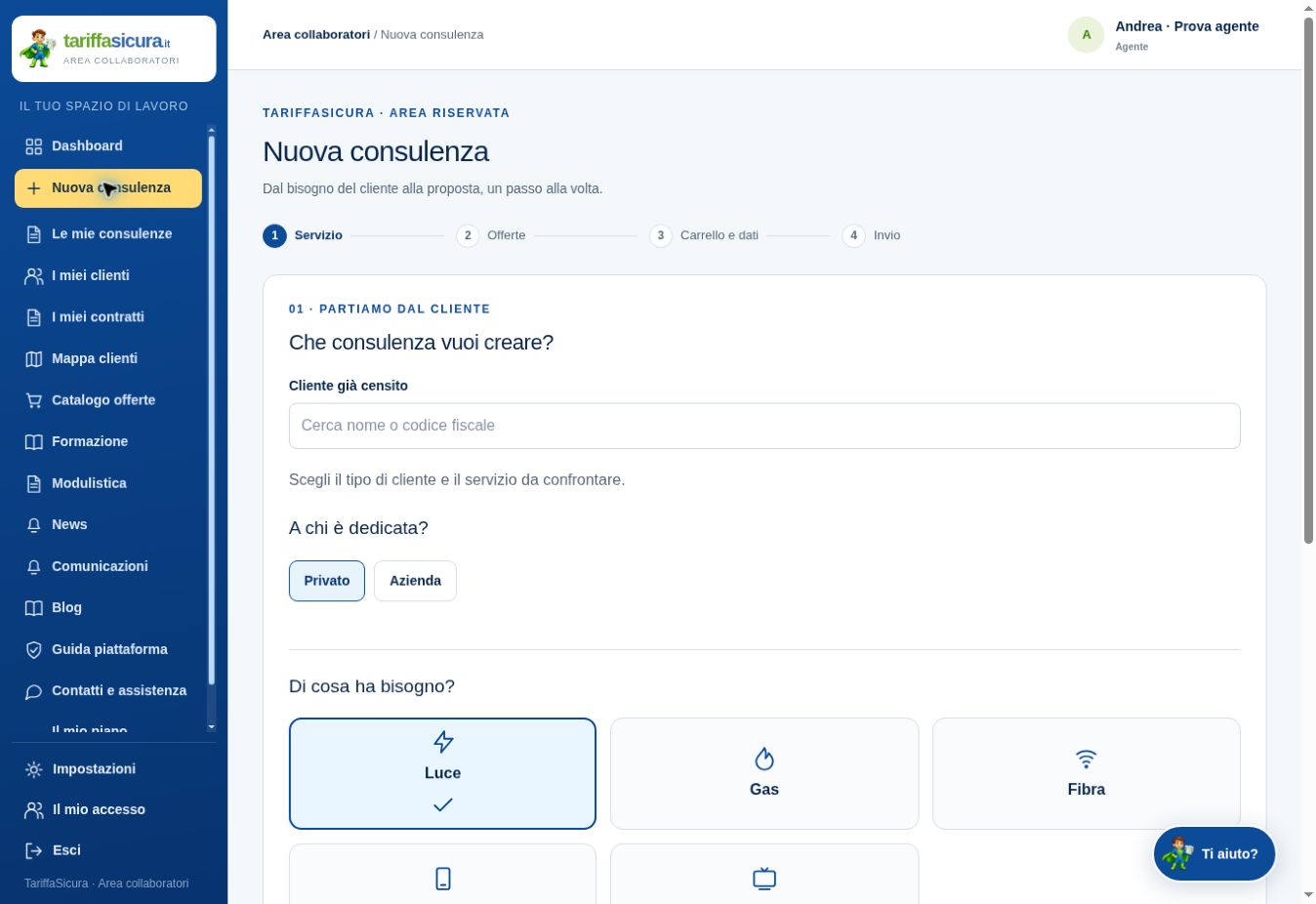The width and height of the screenshot is (1316, 904).
Task: Click the Guida piattaforma shield icon
Action: [34, 650]
